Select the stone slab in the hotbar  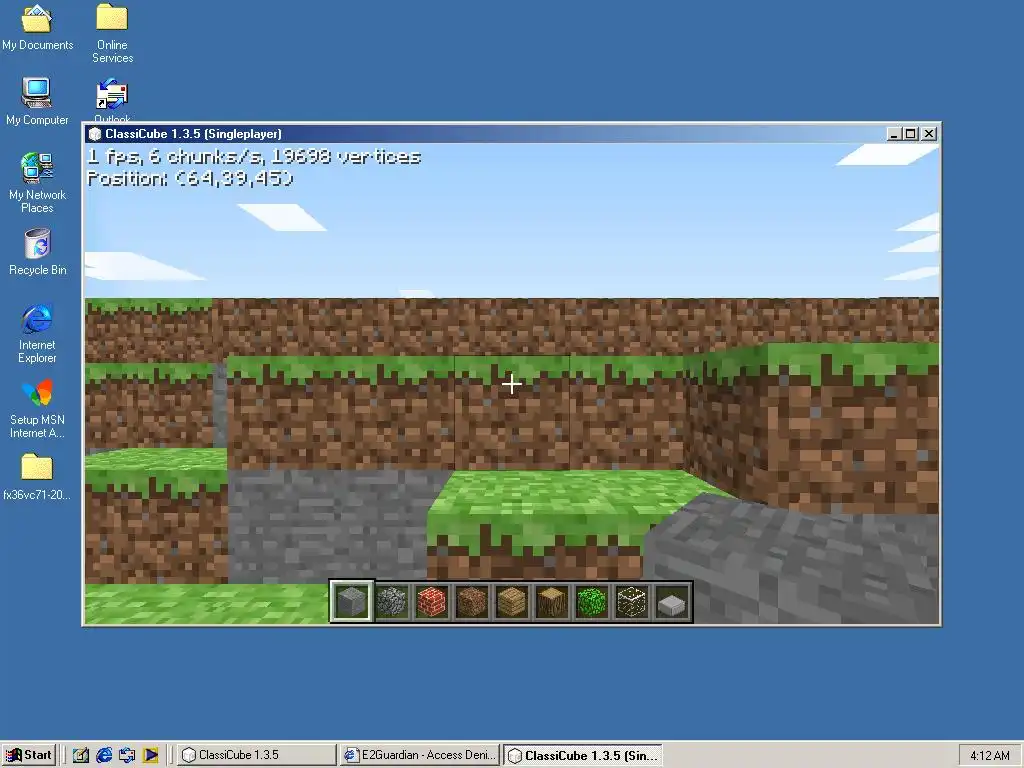pos(671,601)
